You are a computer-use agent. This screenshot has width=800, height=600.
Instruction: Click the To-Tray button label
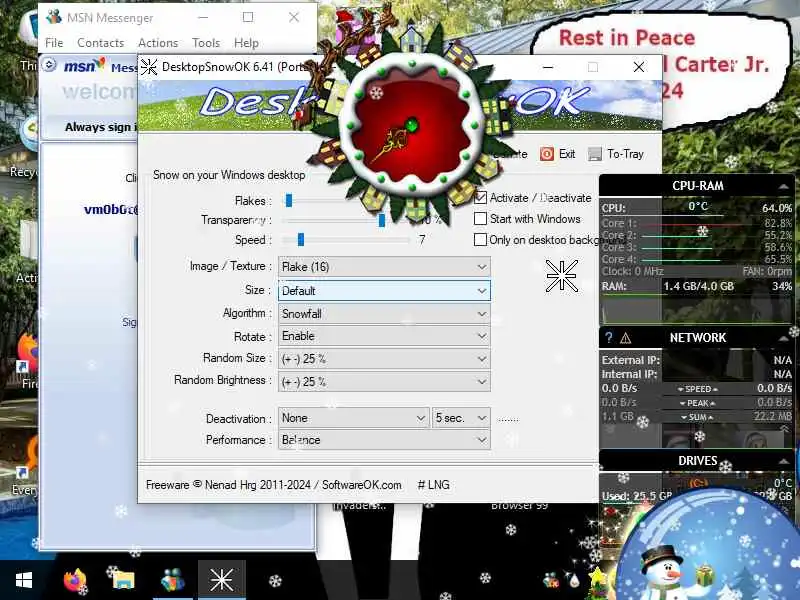pyautogui.click(x=626, y=154)
